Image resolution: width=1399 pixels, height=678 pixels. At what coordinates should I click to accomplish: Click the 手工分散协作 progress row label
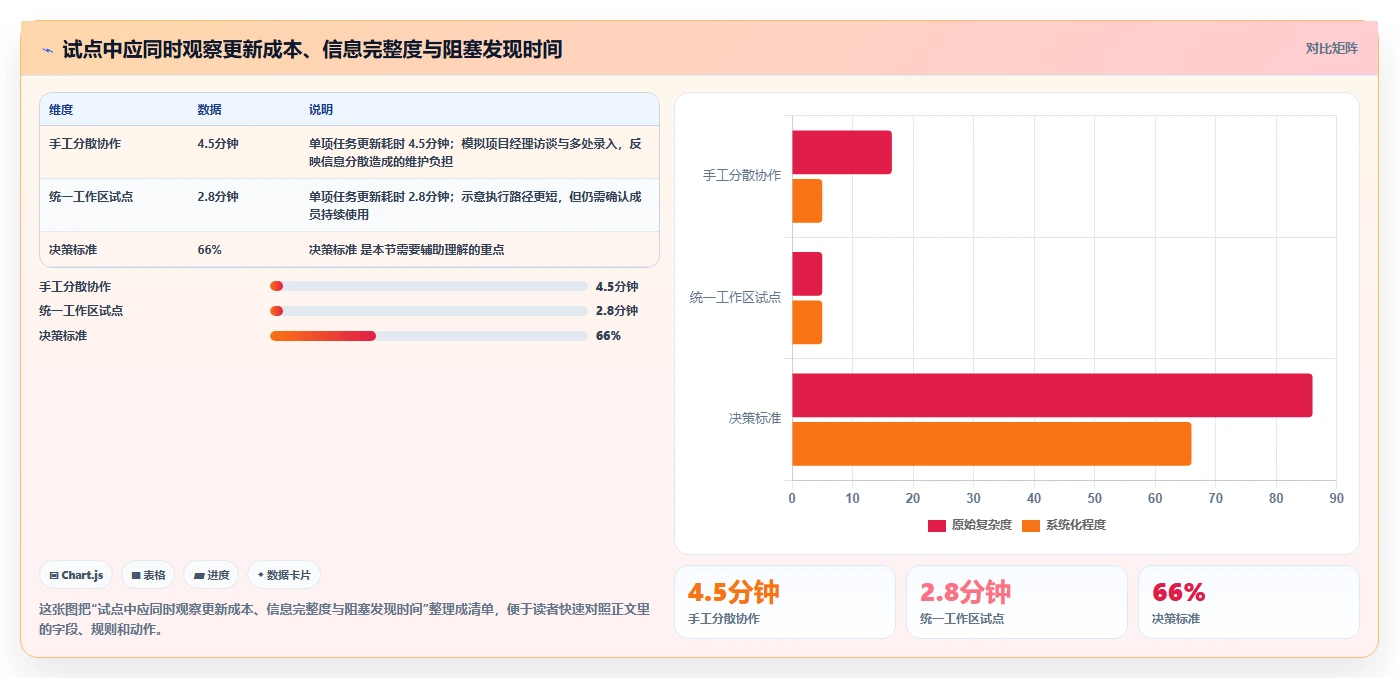[x=75, y=286]
